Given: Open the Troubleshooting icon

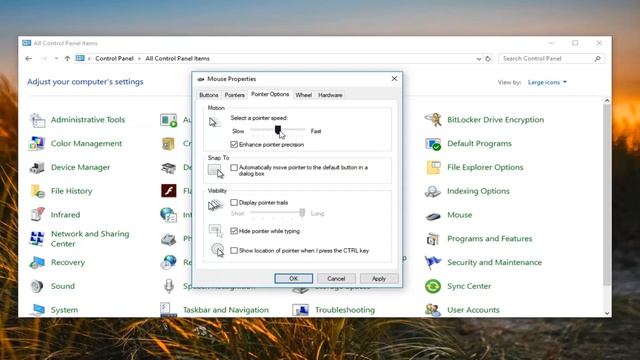Looking at the screenshot, I should (x=300, y=310).
